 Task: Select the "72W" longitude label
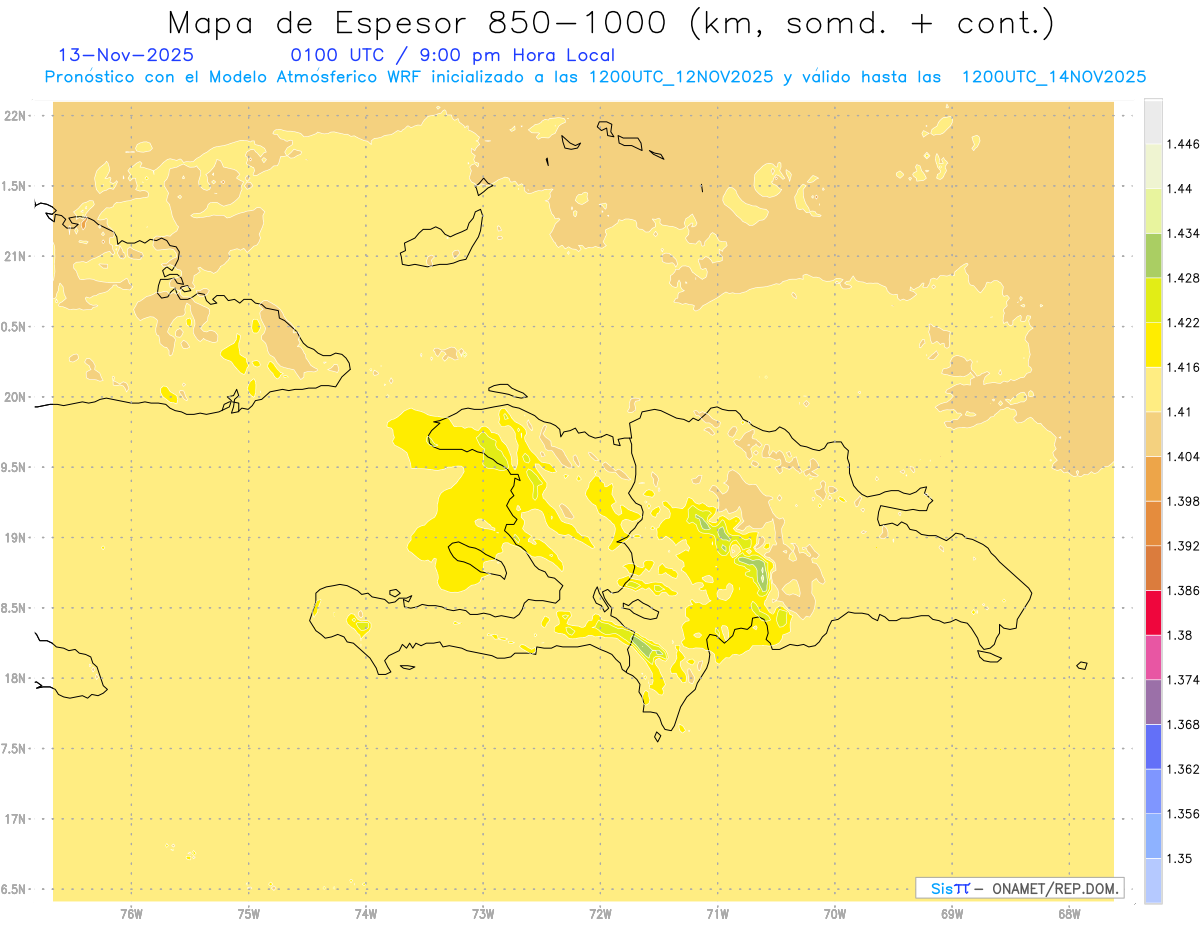pos(600,914)
